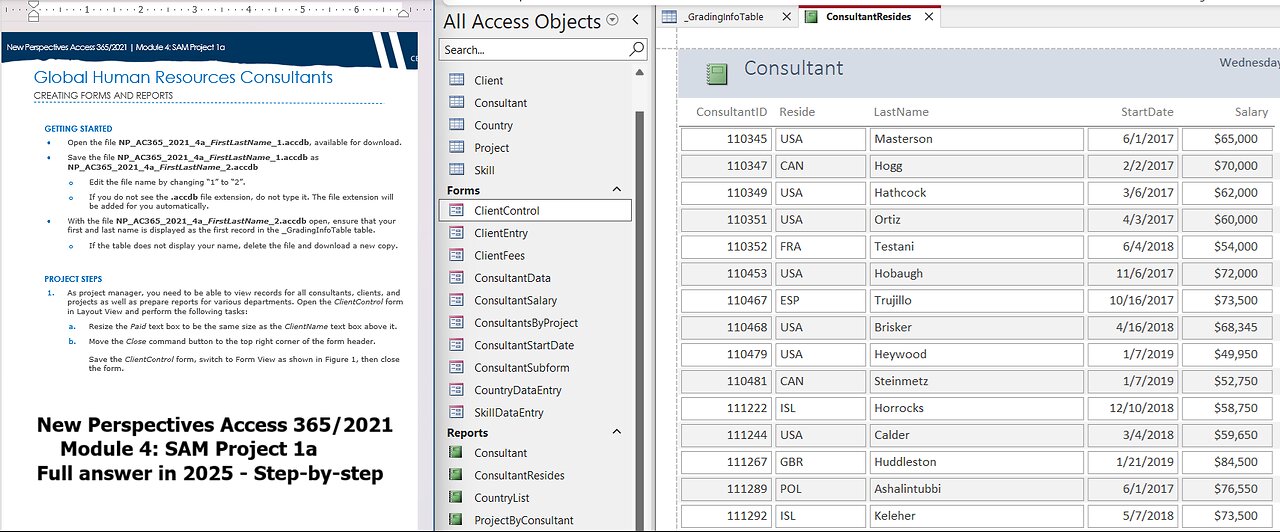Select ConsultantSalary in the Forms list

(x=515, y=300)
